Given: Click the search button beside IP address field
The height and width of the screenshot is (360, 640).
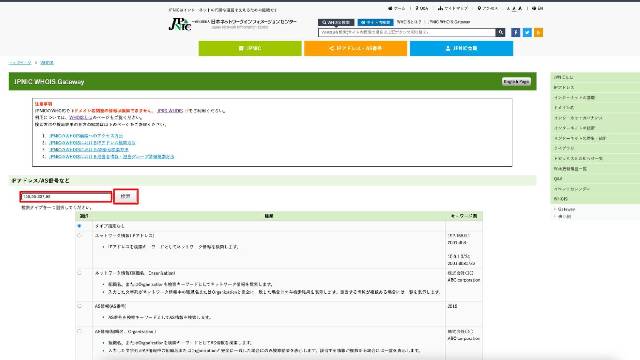Looking at the screenshot, I should [x=126, y=196].
